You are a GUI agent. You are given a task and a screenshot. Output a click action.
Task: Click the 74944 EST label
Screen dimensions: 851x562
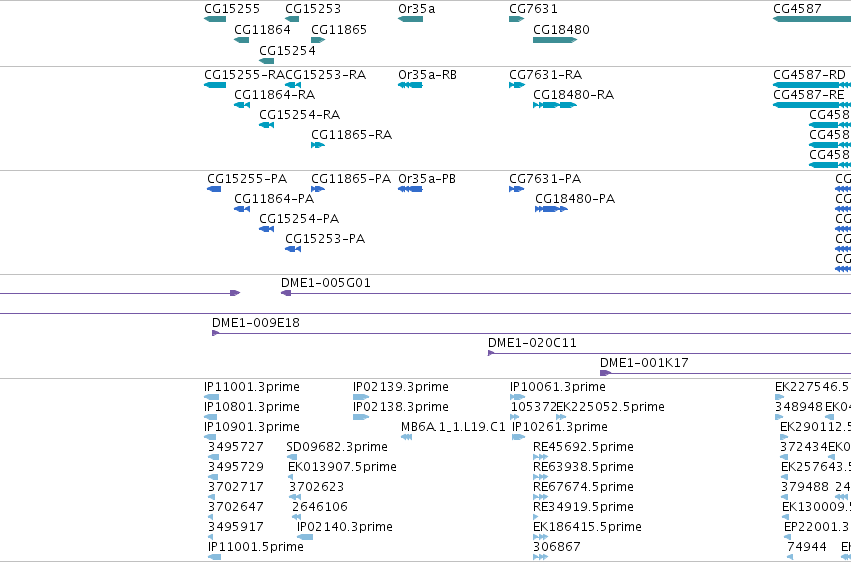(807, 547)
